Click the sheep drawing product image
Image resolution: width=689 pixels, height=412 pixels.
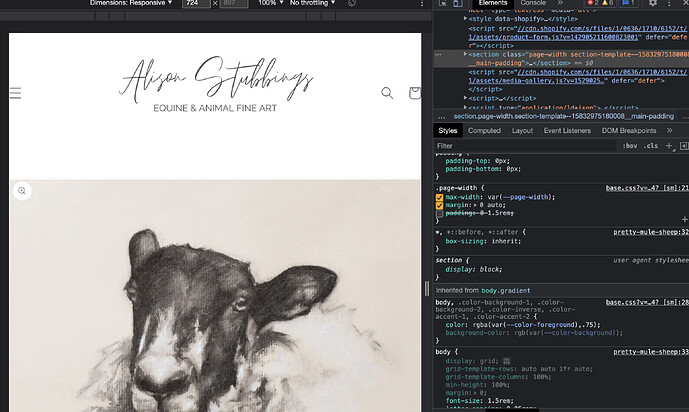point(215,296)
